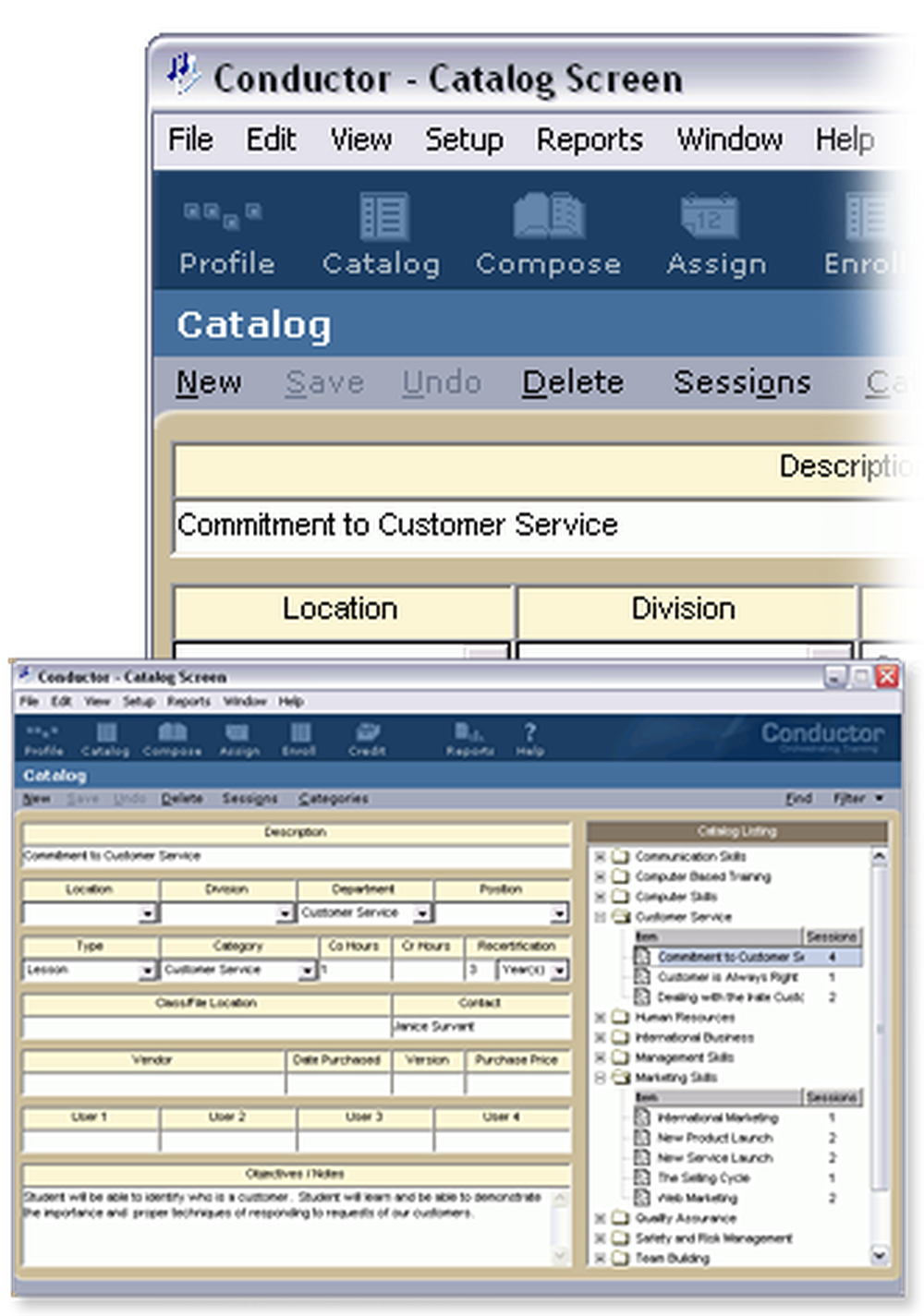Click Catalog toolbar icon in the large zoomed window

click(x=383, y=216)
